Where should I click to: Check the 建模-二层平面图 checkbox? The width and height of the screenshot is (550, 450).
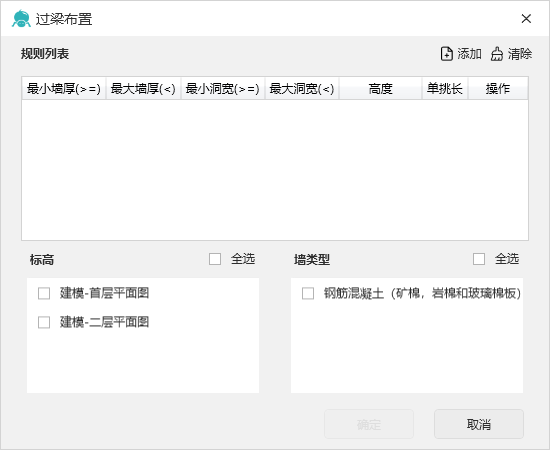44,322
